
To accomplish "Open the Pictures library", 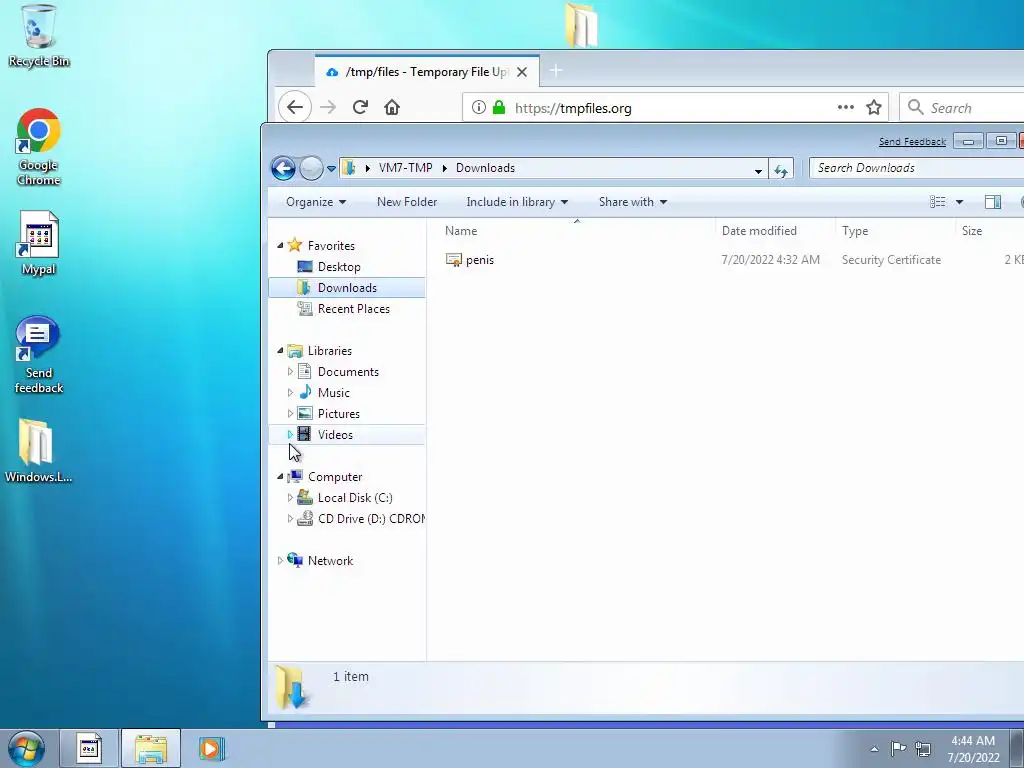I will pyautogui.click(x=338, y=413).
